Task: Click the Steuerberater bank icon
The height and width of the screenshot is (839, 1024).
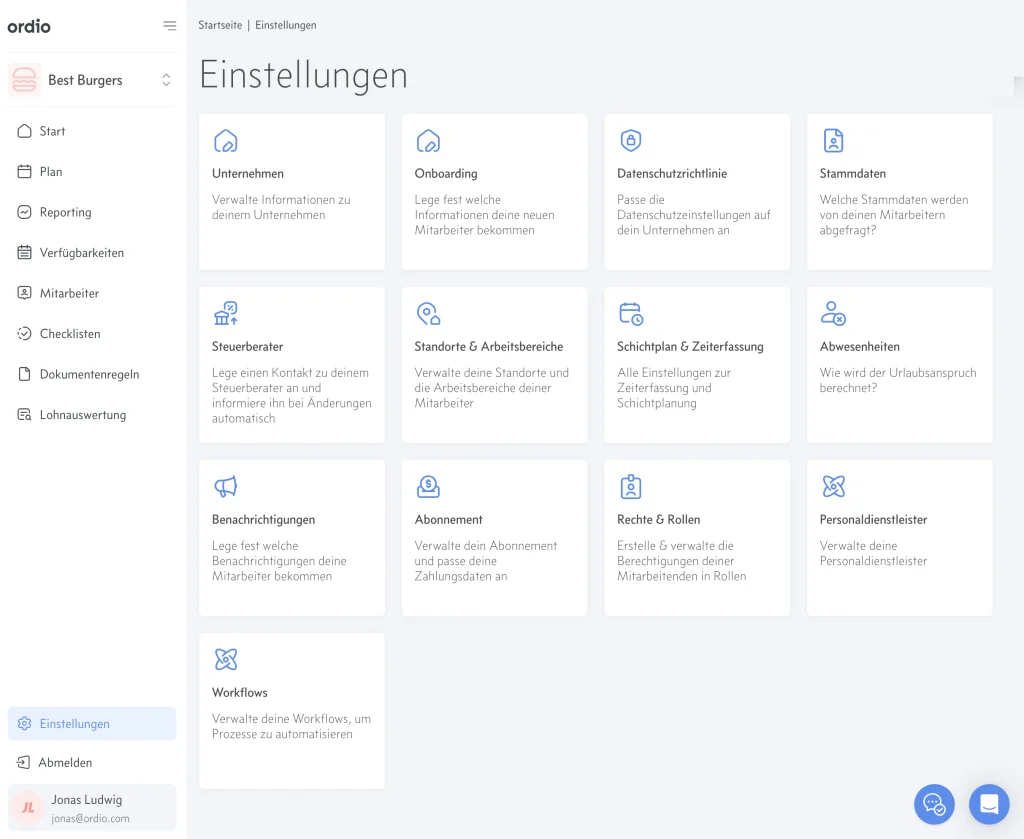Action: [x=226, y=314]
